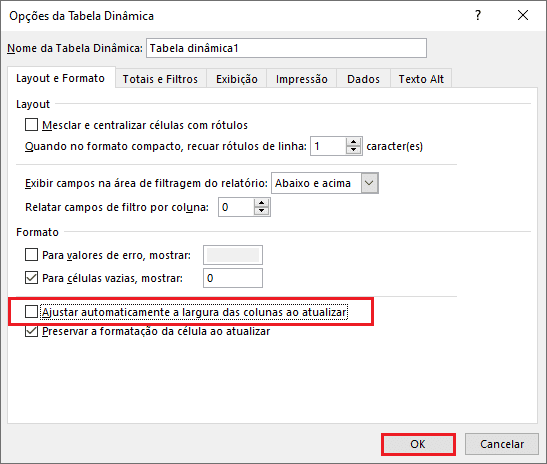The image size is (547, 464).
Task: Click the Cancelar button
Action: point(502,444)
